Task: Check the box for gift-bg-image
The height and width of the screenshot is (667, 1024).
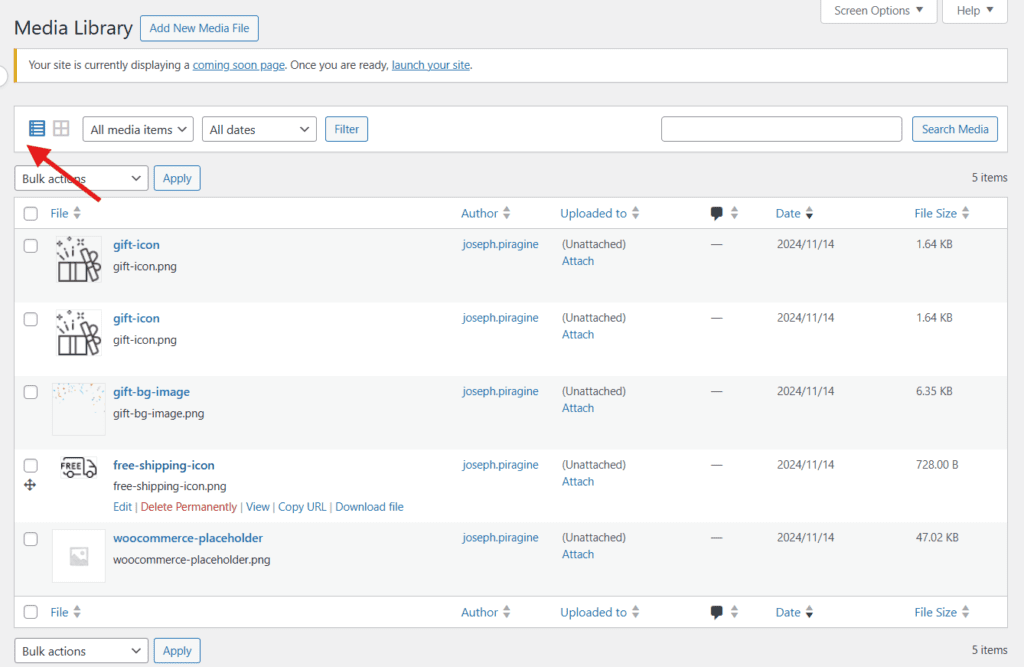Action: point(31,392)
